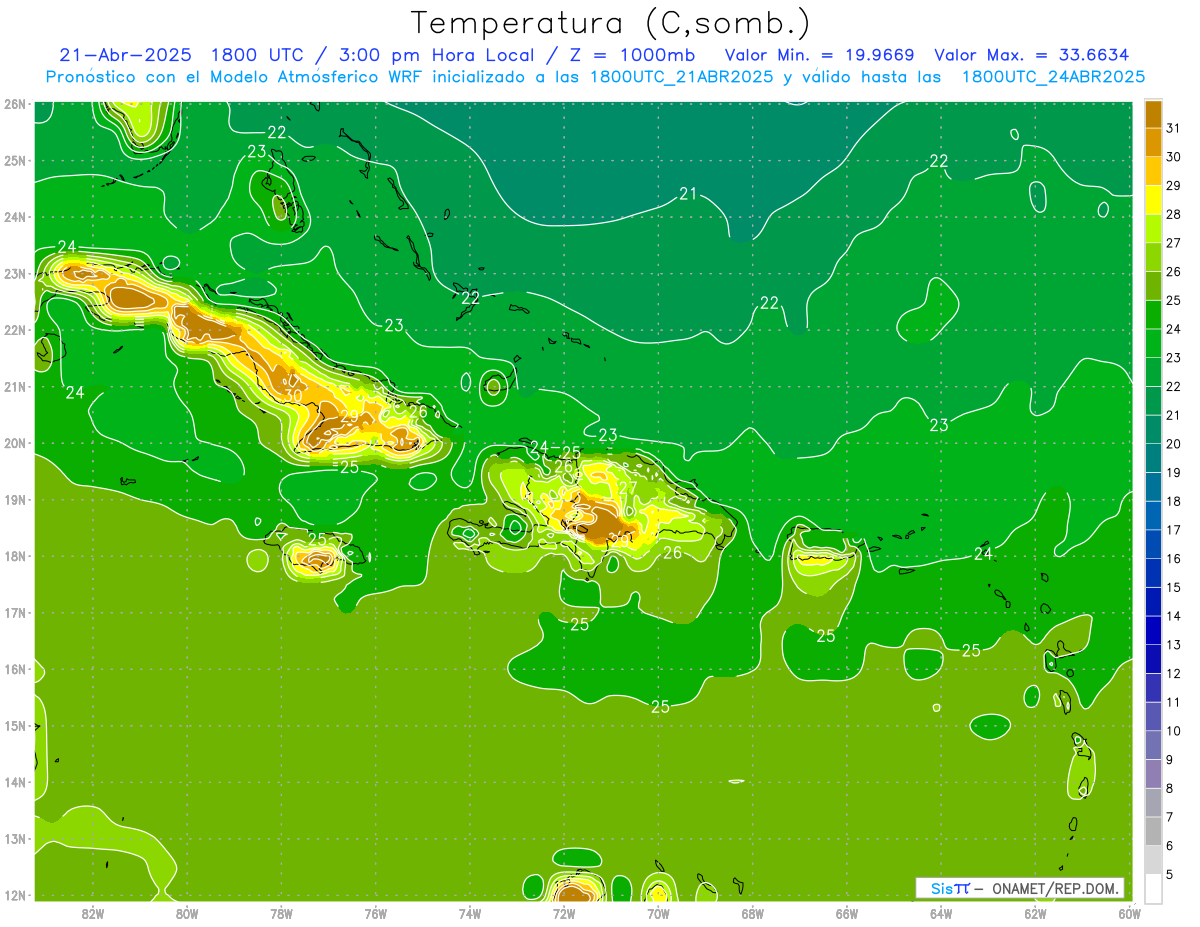
Task: Pick the orange swatch between legend 30 and 31
Action: pos(1153,142)
